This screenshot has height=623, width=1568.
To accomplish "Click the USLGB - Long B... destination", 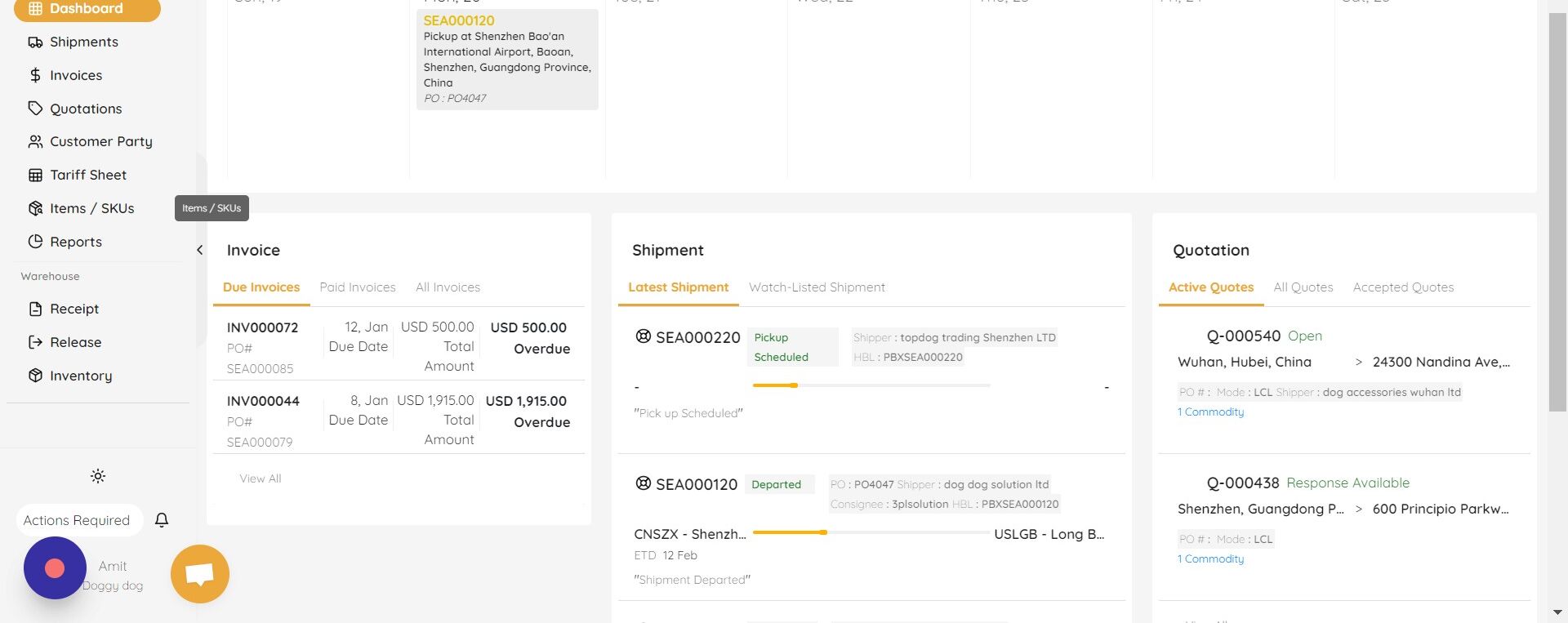I will coord(1049,534).
